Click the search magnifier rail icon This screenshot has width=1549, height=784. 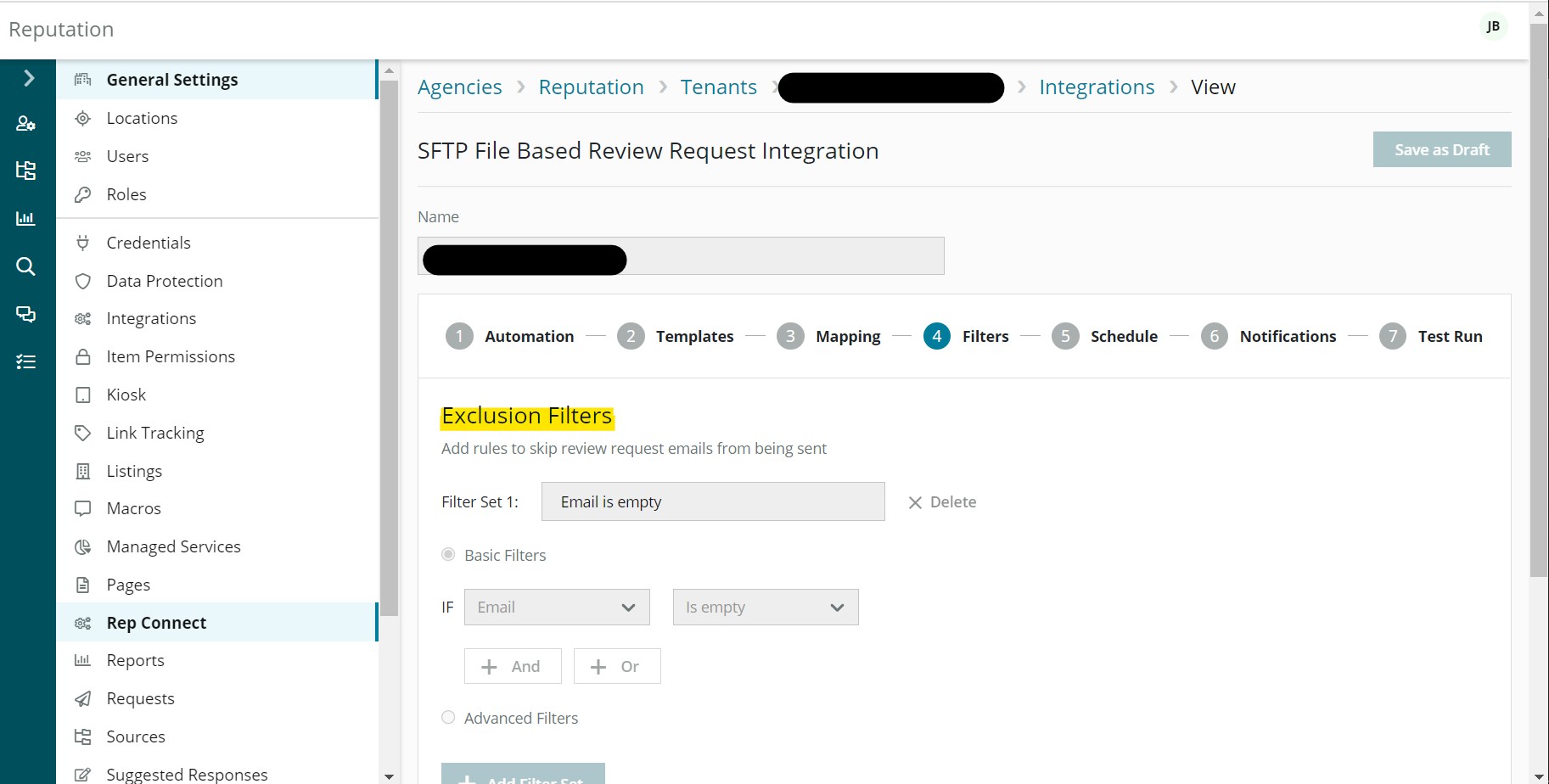coord(26,266)
